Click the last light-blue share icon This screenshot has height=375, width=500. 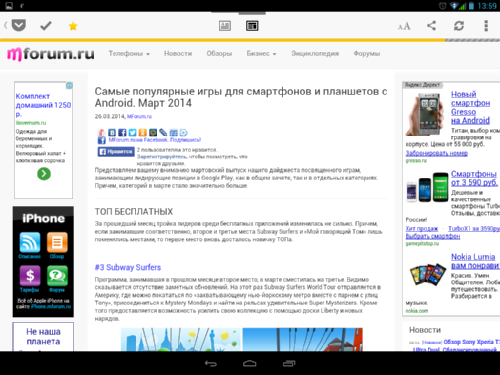click(x=184, y=133)
